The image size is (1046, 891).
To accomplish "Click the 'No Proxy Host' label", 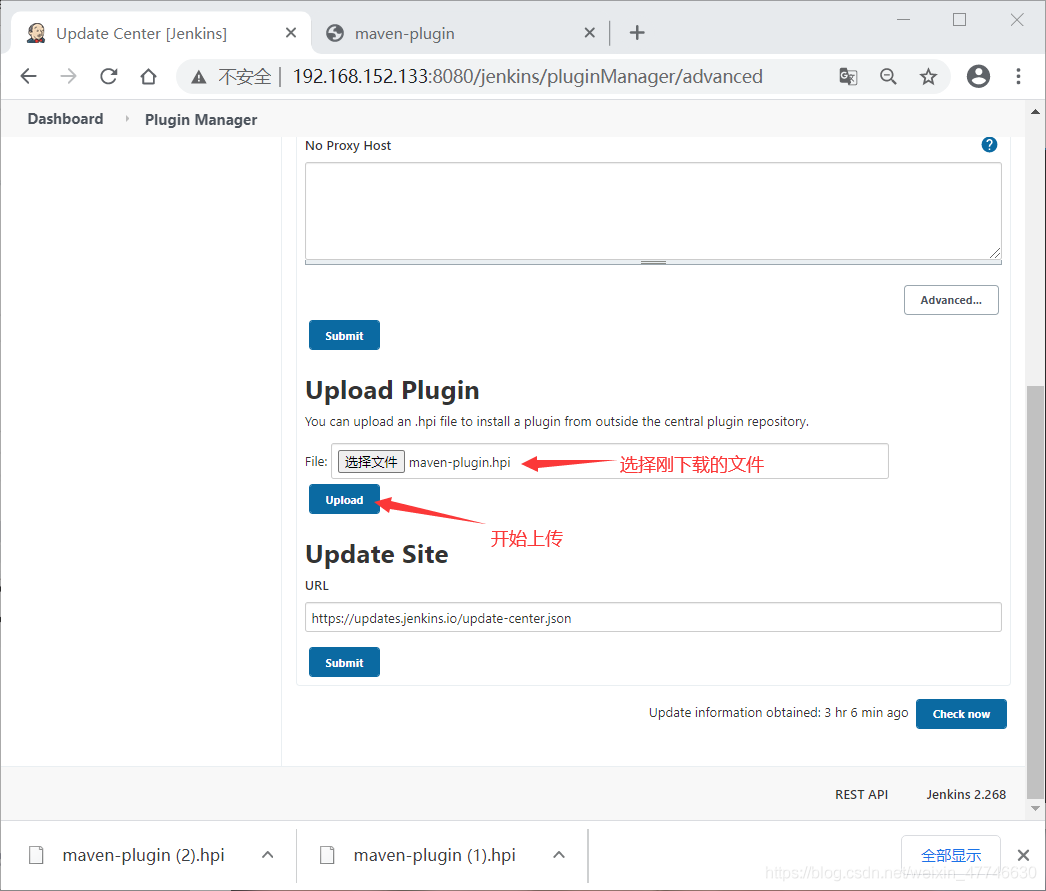I will coord(348,145).
